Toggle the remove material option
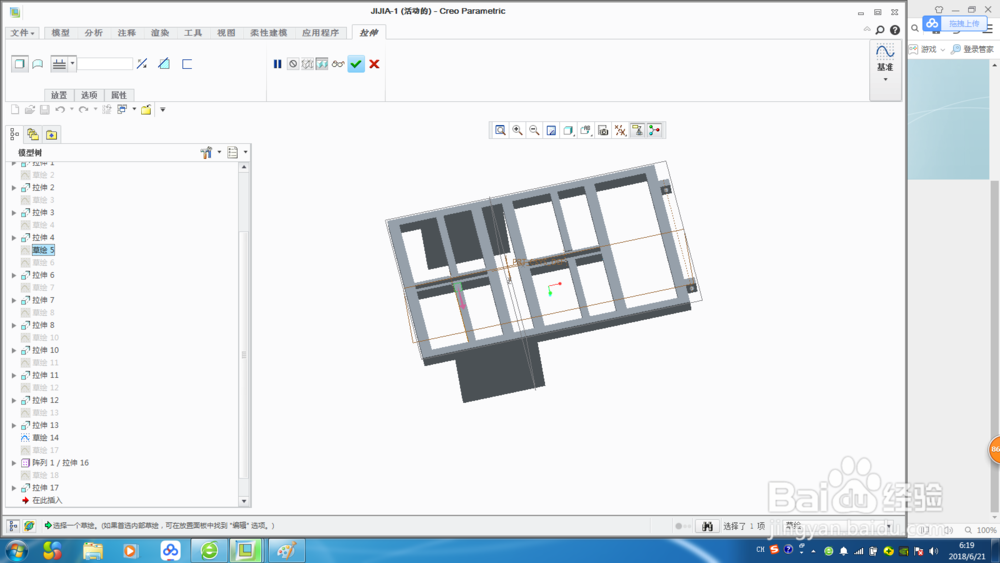The image size is (1000, 563). point(164,64)
